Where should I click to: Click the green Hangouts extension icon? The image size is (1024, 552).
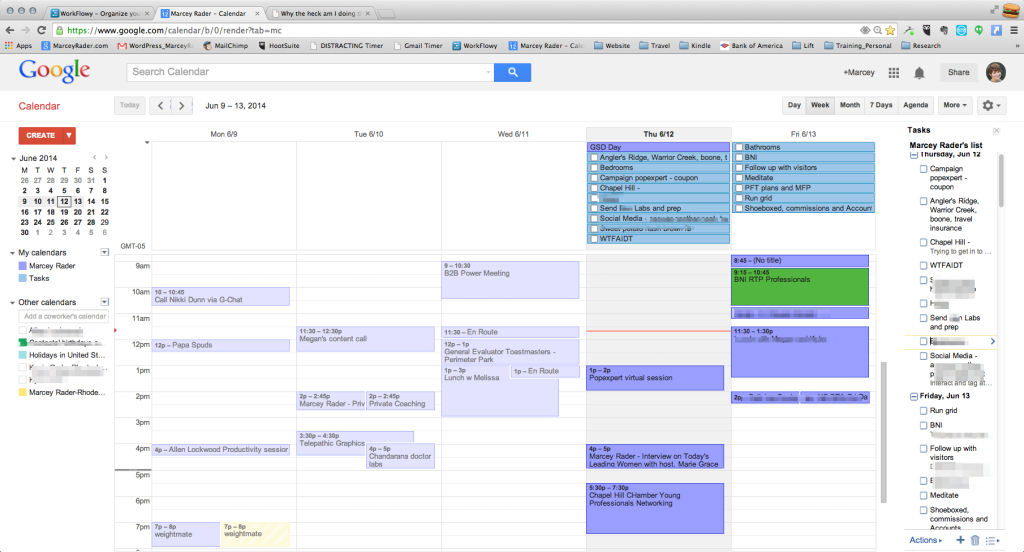[x=978, y=30]
